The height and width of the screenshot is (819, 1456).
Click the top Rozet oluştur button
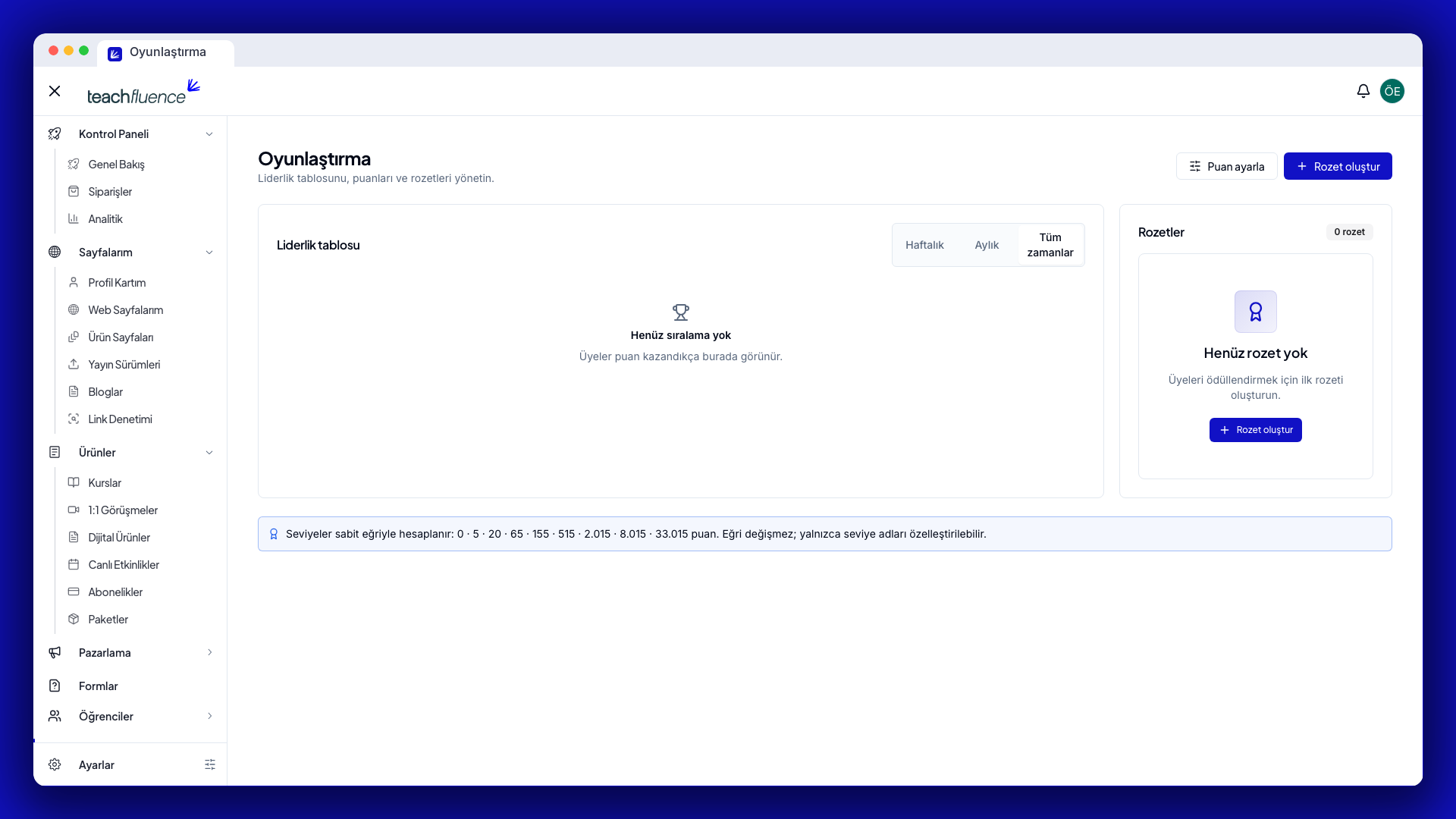click(1338, 166)
